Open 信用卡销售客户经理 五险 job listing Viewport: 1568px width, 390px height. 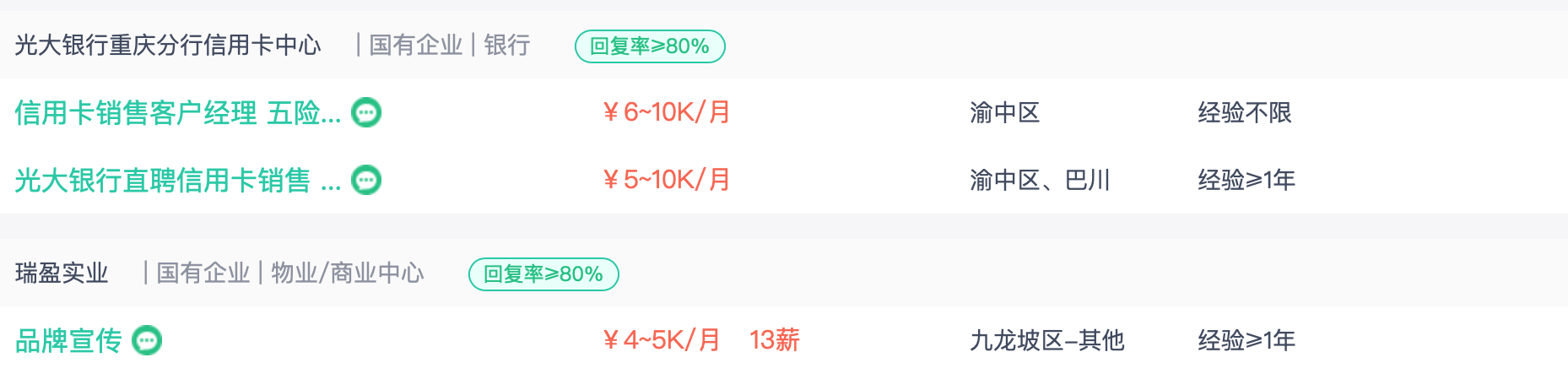pyautogui.click(x=178, y=112)
